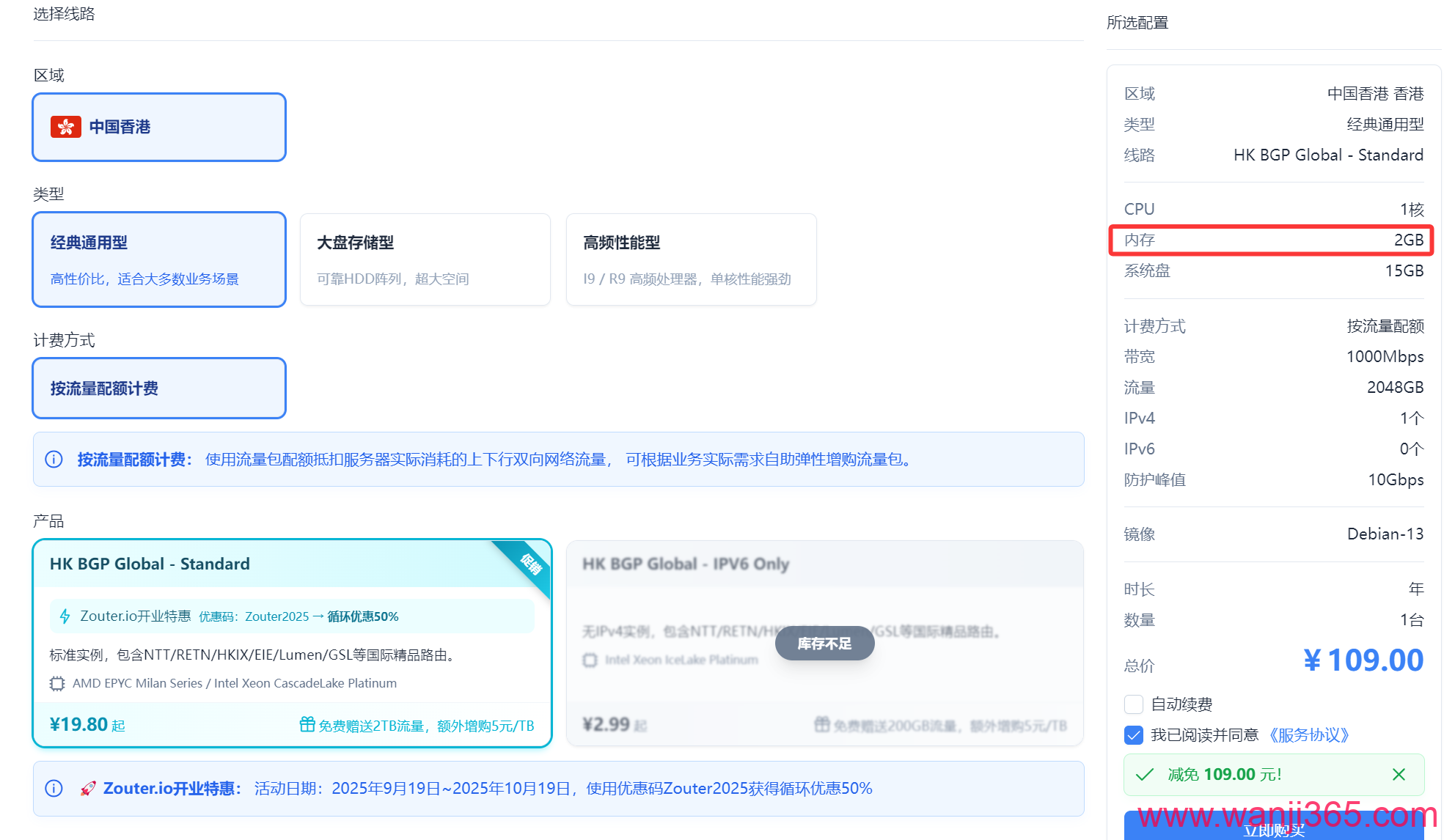Image resolution: width=1444 pixels, height=840 pixels.
Task: Select the 中国香港 region option
Action: [x=159, y=127]
